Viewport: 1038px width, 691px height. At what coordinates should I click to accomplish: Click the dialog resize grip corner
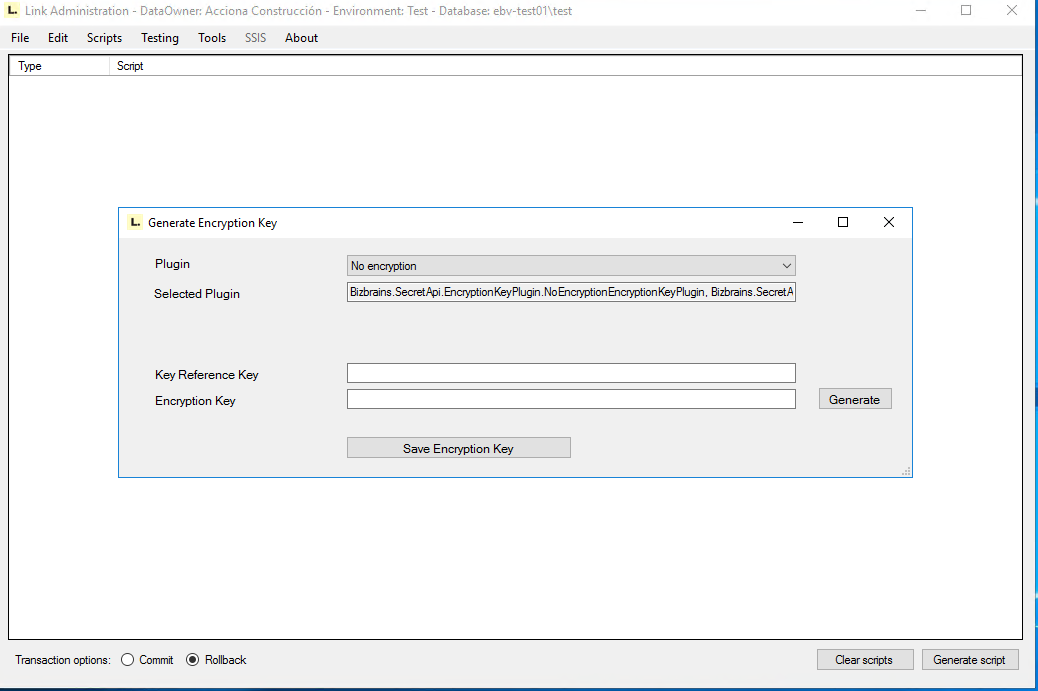[906, 472]
